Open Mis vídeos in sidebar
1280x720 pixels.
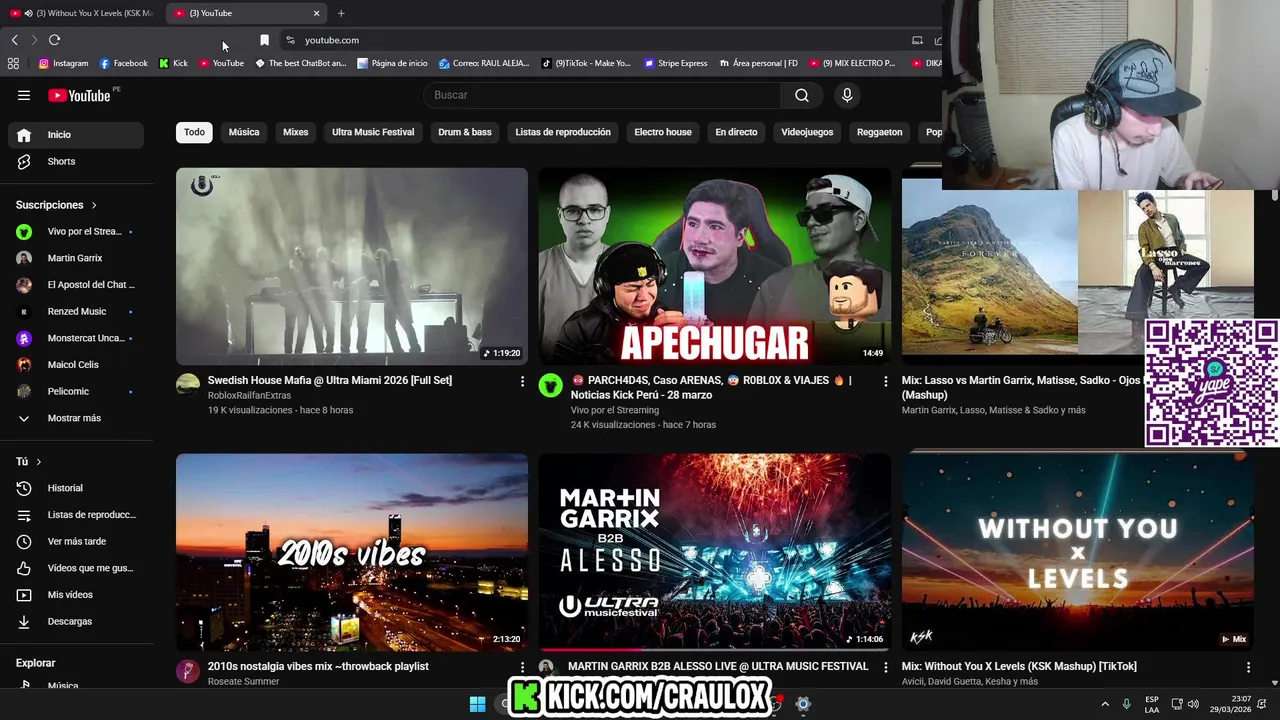click(x=76, y=595)
